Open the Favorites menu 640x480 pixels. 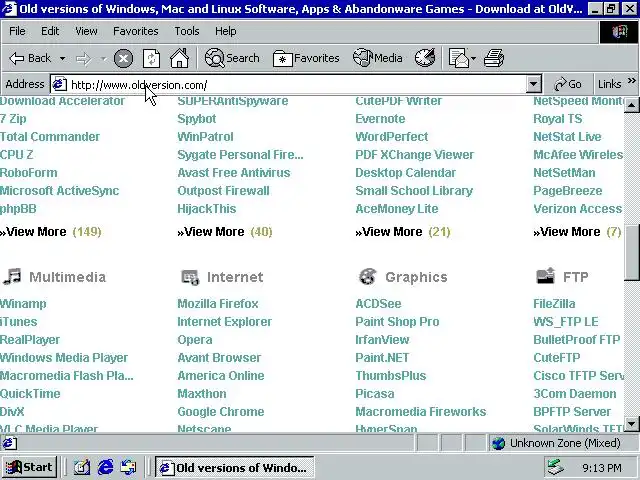(136, 31)
